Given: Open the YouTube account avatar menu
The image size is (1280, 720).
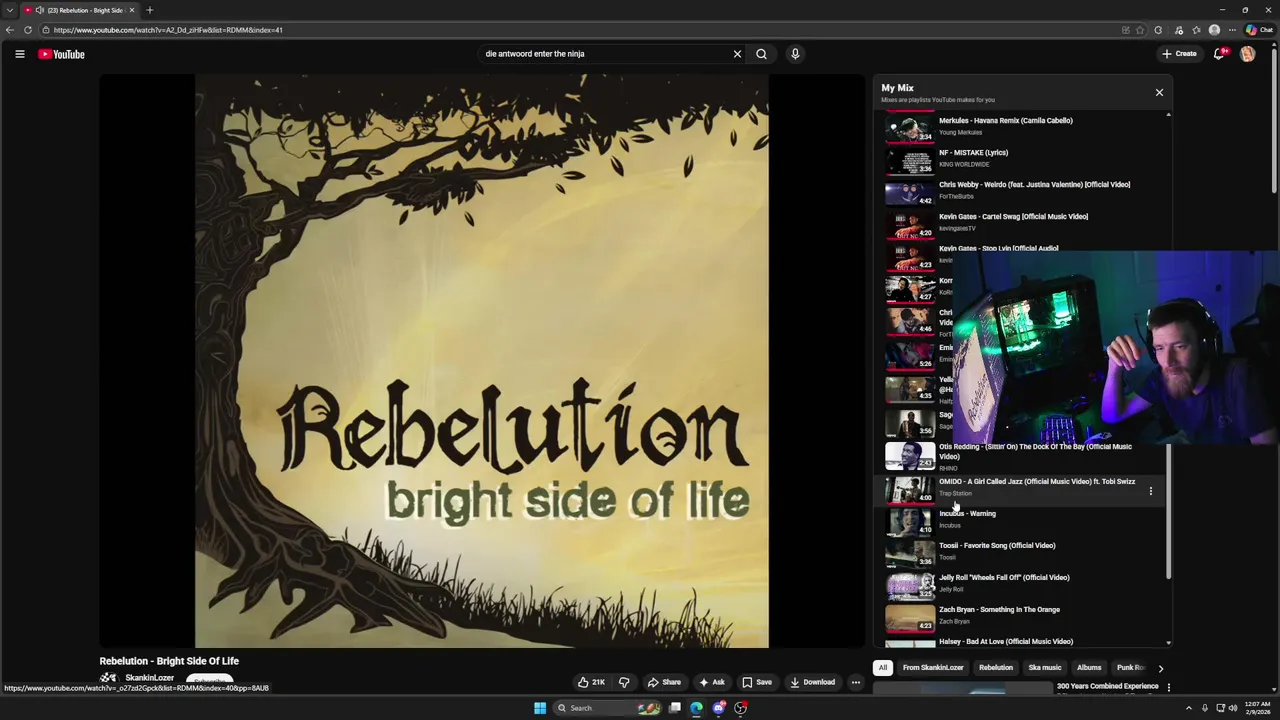Looking at the screenshot, I should tap(1247, 54).
